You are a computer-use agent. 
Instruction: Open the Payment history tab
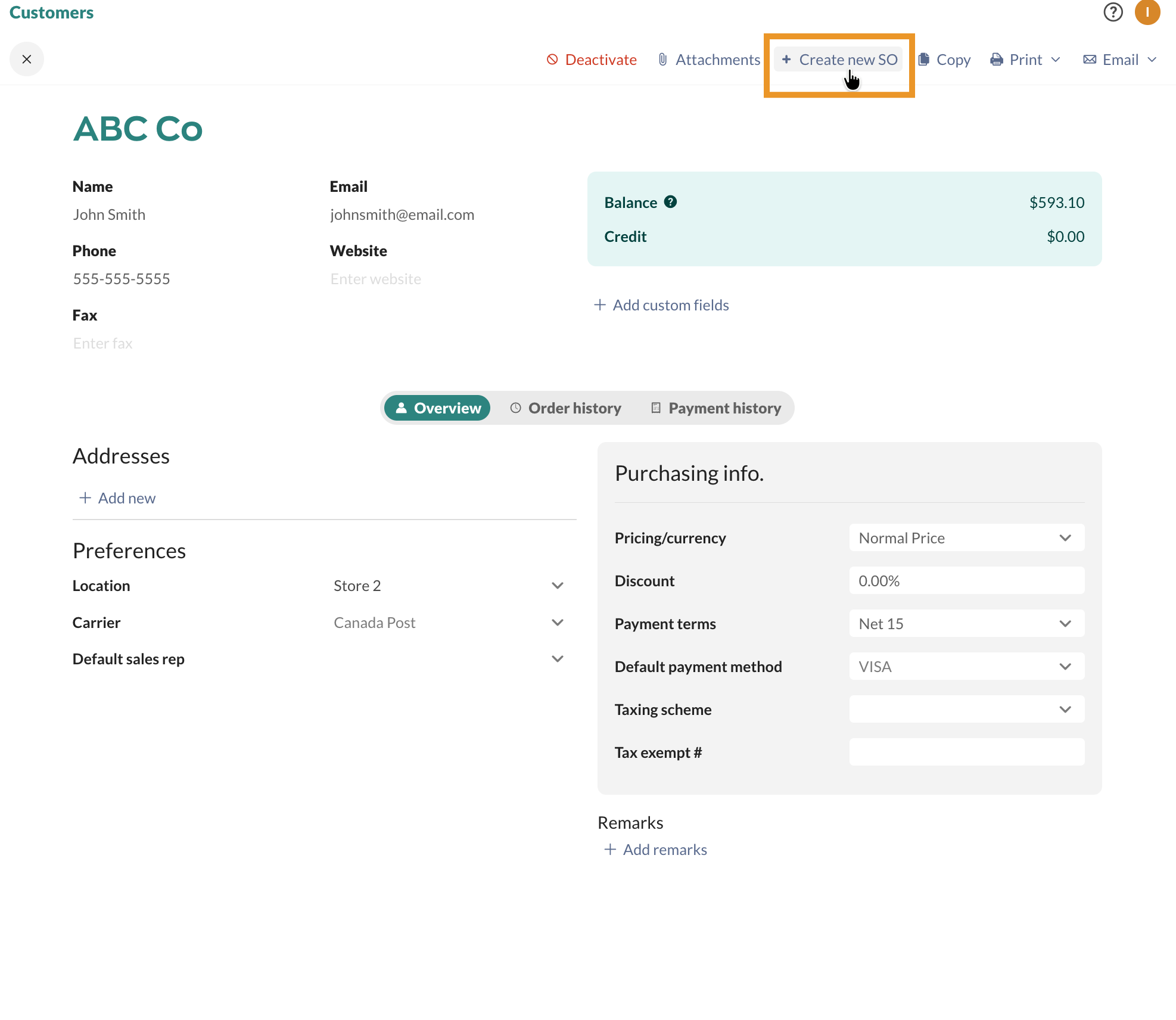tap(715, 408)
